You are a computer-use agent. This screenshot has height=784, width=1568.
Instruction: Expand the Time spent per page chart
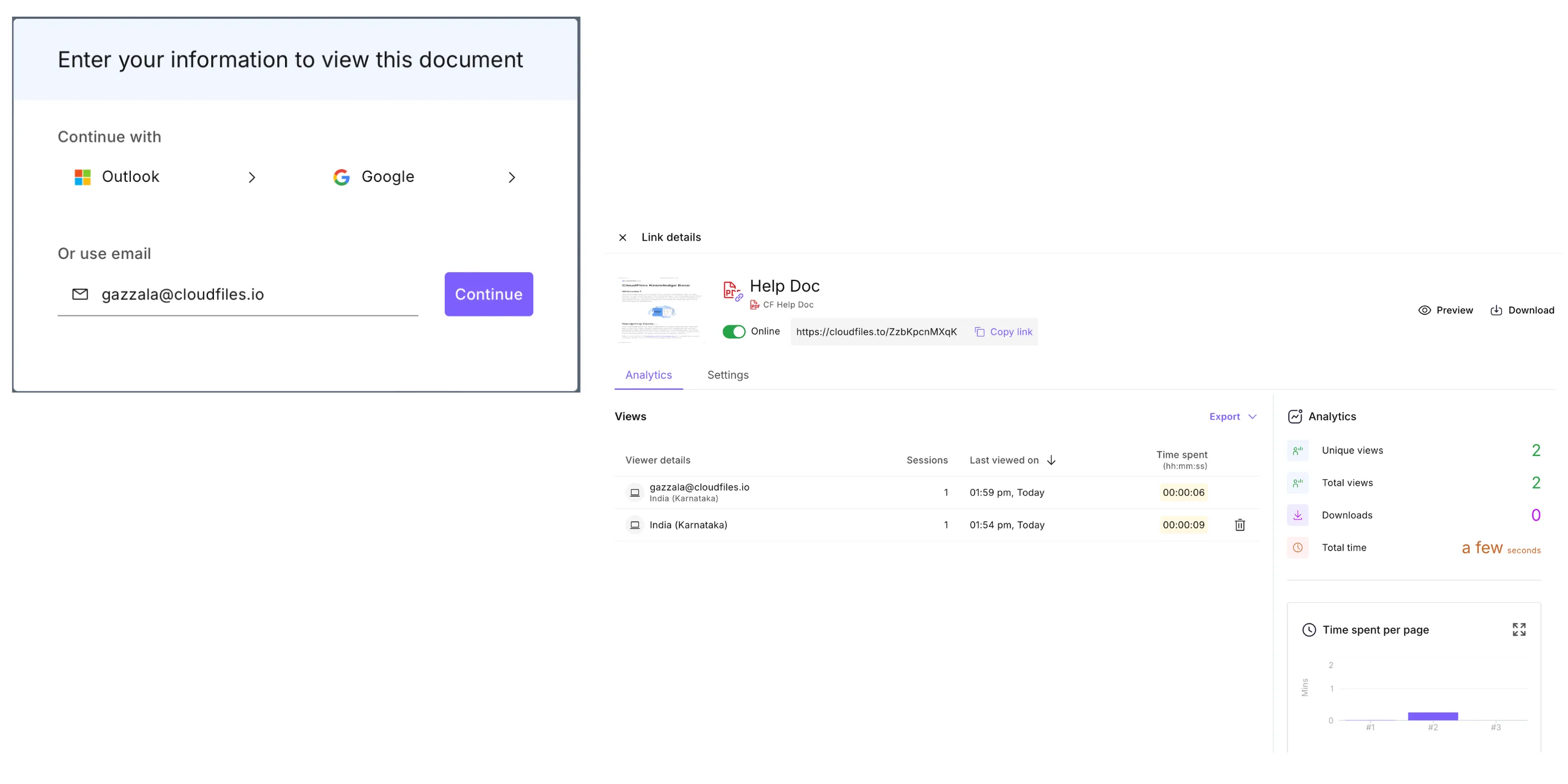pyautogui.click(x=1519, y=629)
